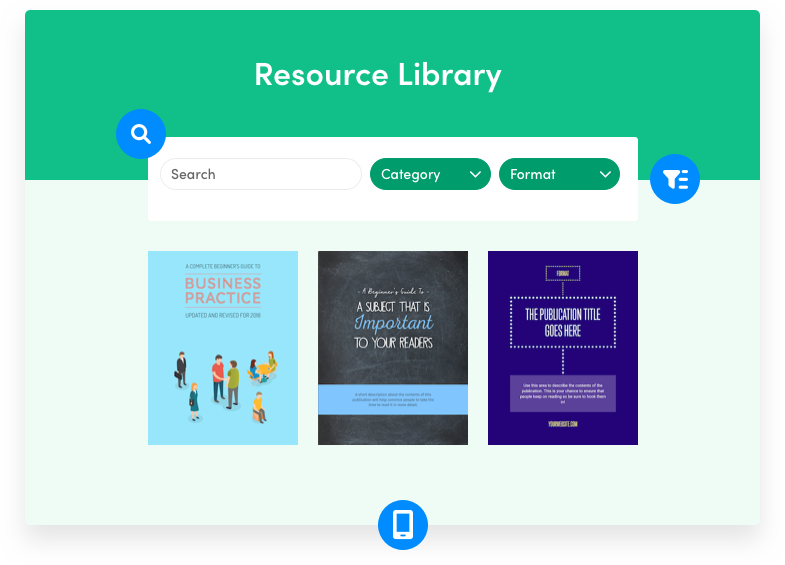The image size is (785, 565).
Task: Click the FORMAT tag box on purple cover
Action: click(x=563, y=273)
